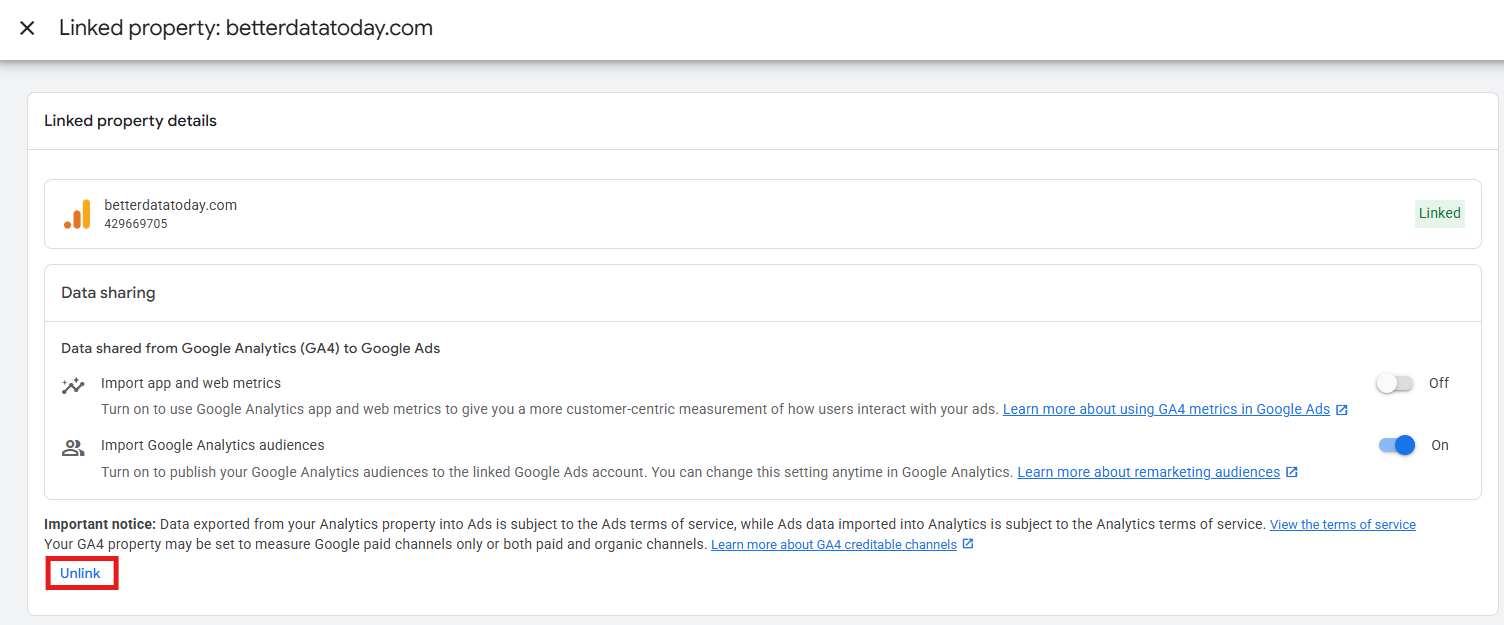Click the Important notice bold text
This screenshot has width=1504, height=625.
pyautogui.click(x=100, y=524)
